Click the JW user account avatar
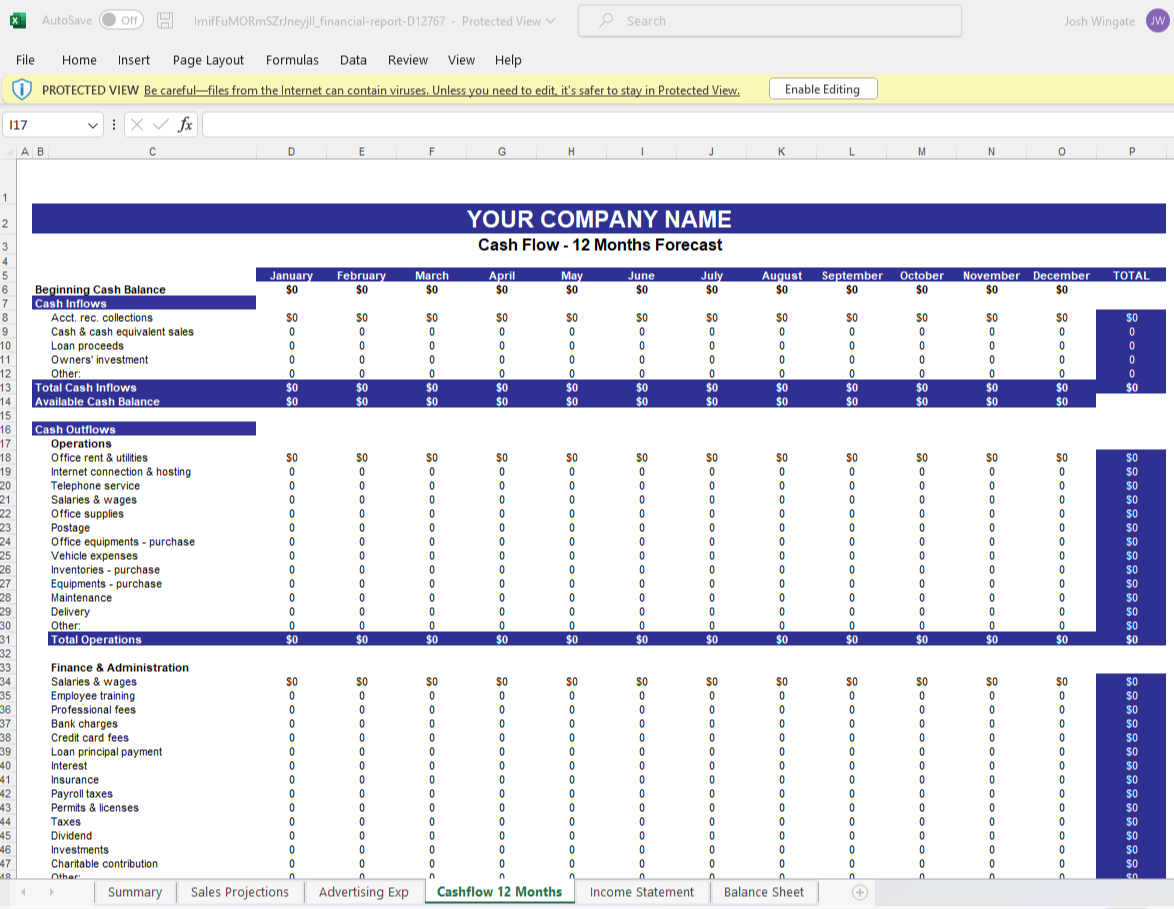Screen dimensions: 1174x909 (x=1157, y=21)
